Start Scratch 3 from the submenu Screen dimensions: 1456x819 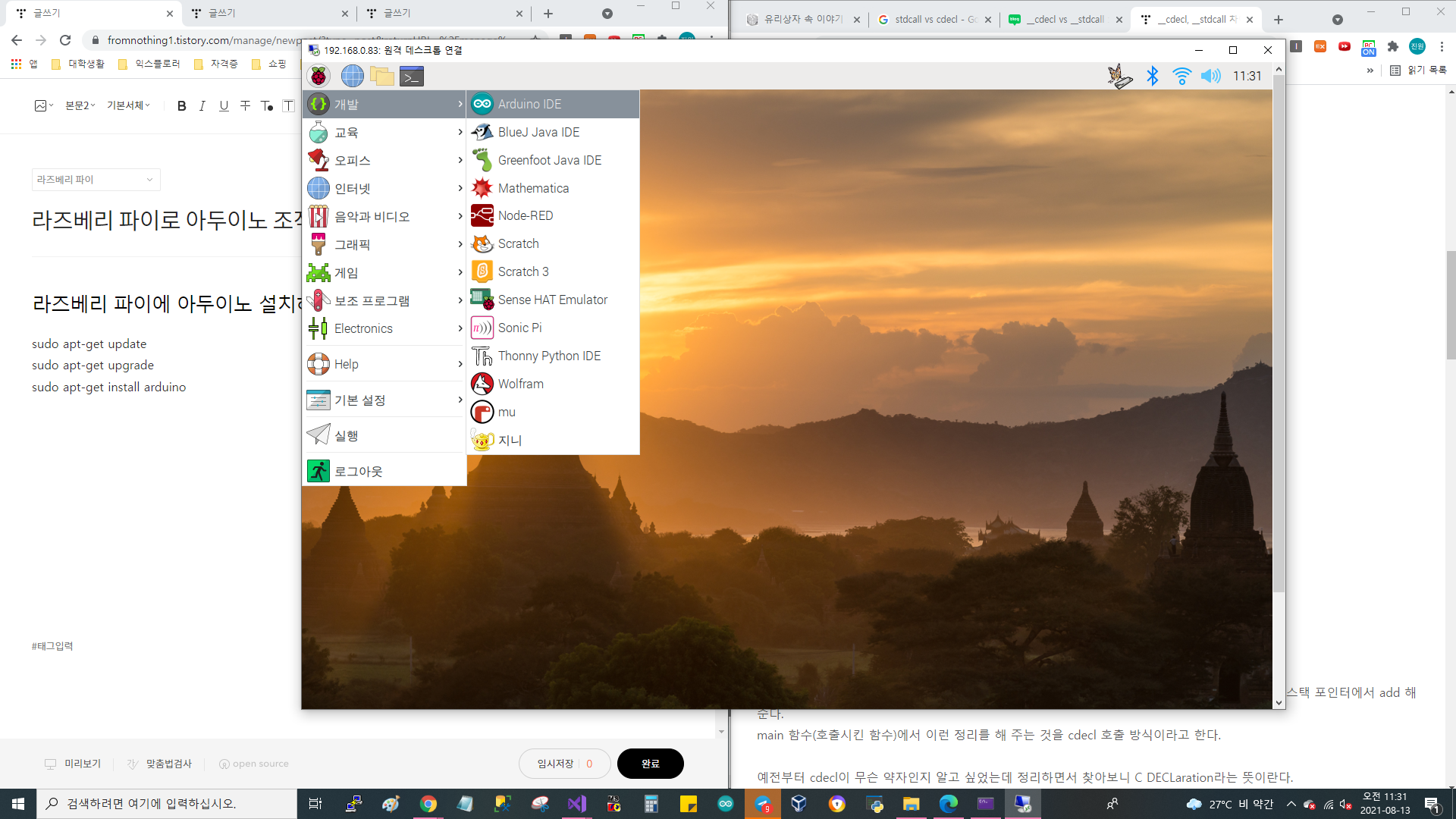tap(522, 271)
